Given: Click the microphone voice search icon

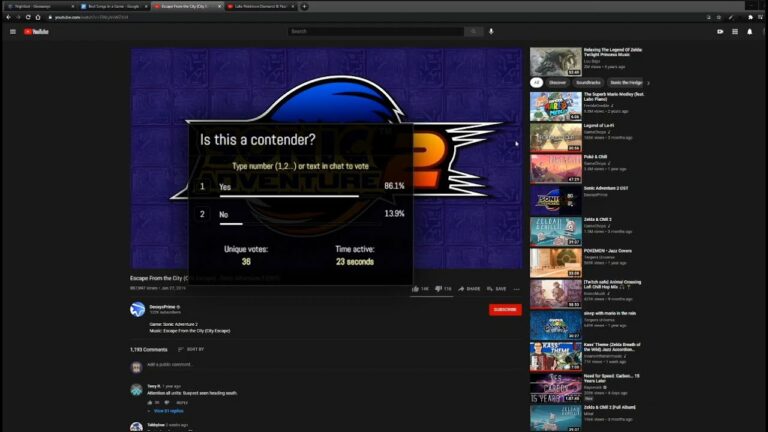Looking at the screenshot, I should [x=491, y=31].
